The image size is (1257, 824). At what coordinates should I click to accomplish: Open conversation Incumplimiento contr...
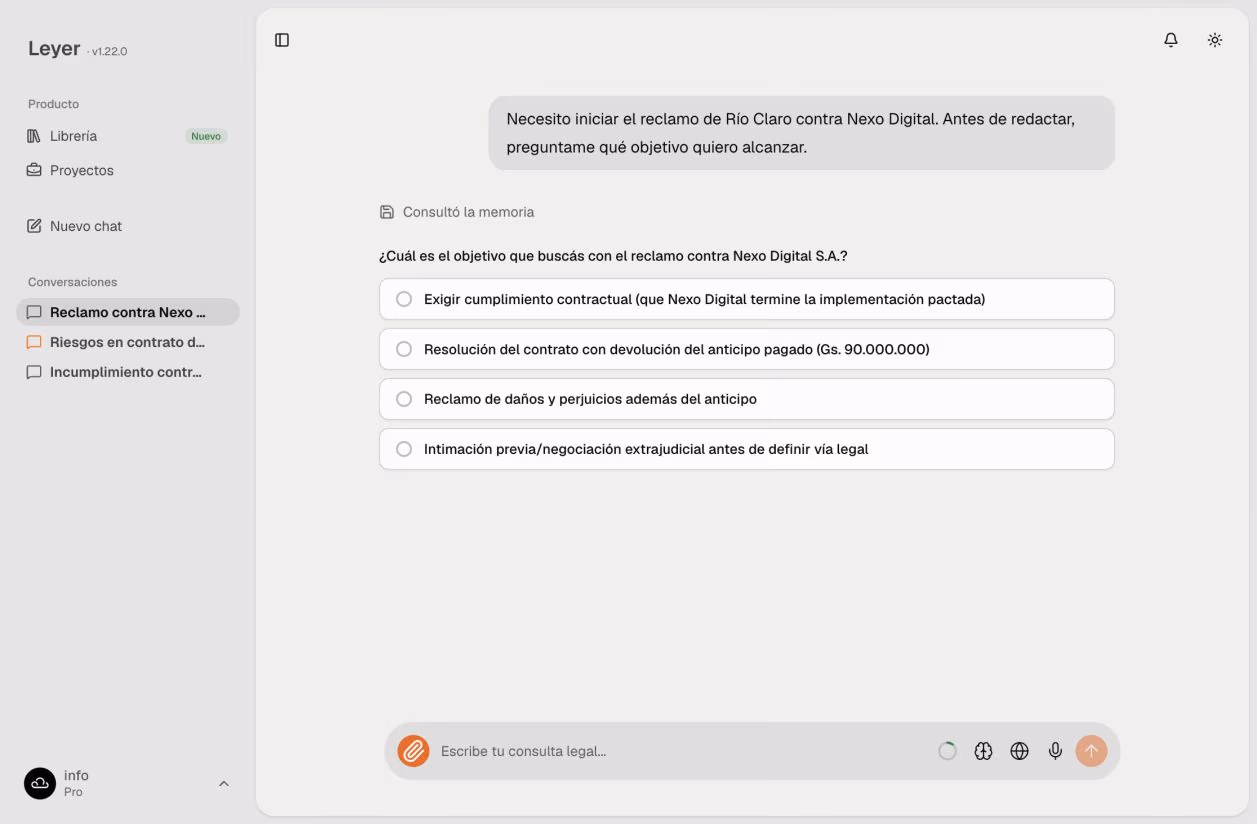127,372
